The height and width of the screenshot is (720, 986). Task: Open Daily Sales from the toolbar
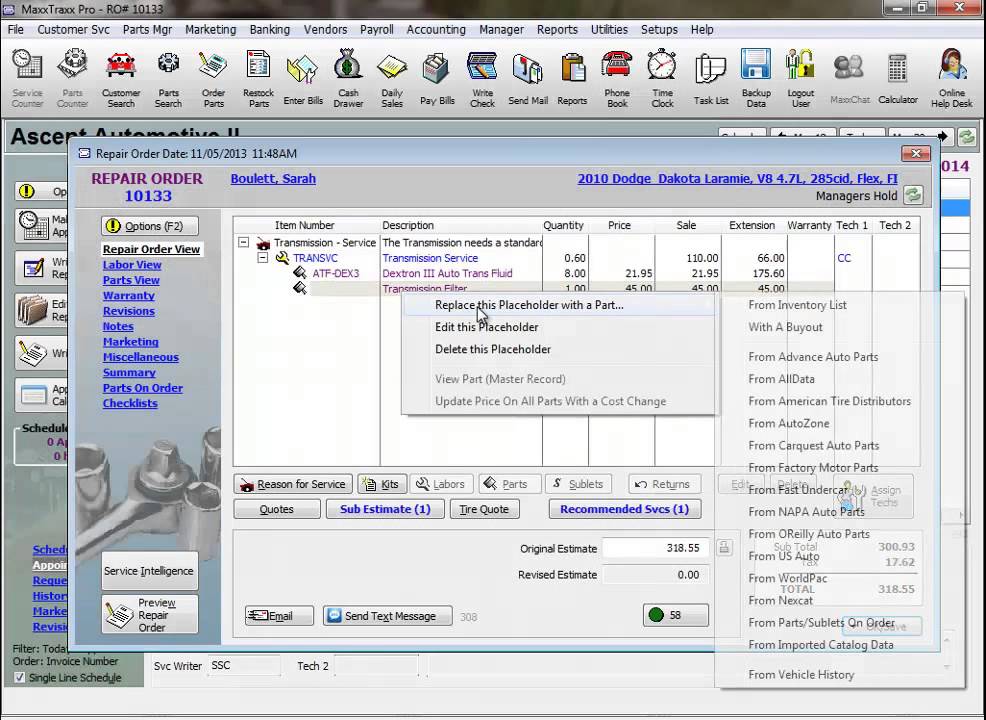click(x=392, y=78)
